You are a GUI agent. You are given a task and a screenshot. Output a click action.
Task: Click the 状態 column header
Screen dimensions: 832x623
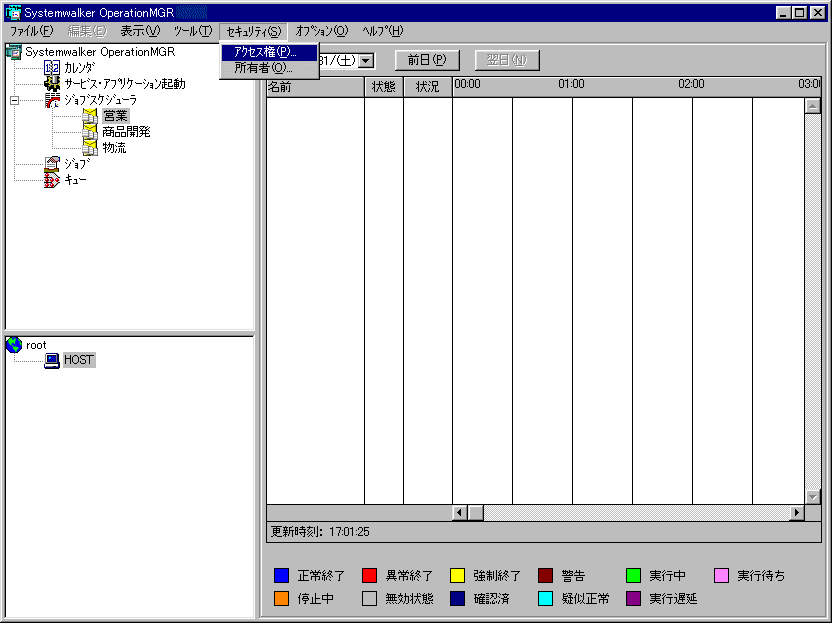(384, 87)
